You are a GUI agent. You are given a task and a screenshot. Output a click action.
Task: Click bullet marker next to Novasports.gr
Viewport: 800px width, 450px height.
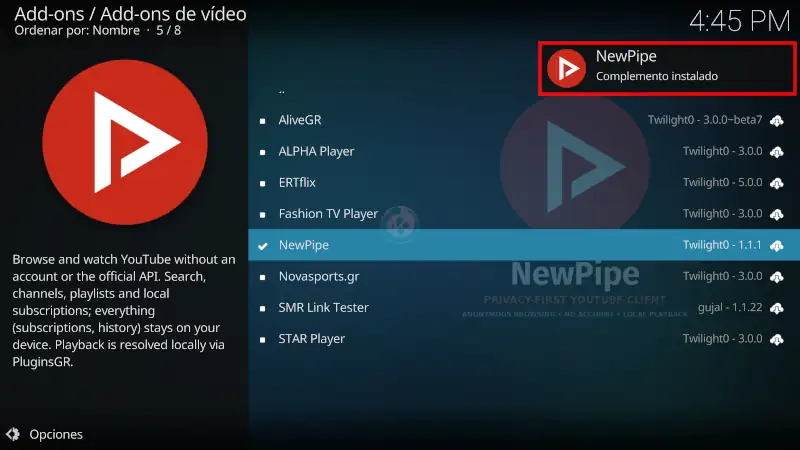(262, 278)
